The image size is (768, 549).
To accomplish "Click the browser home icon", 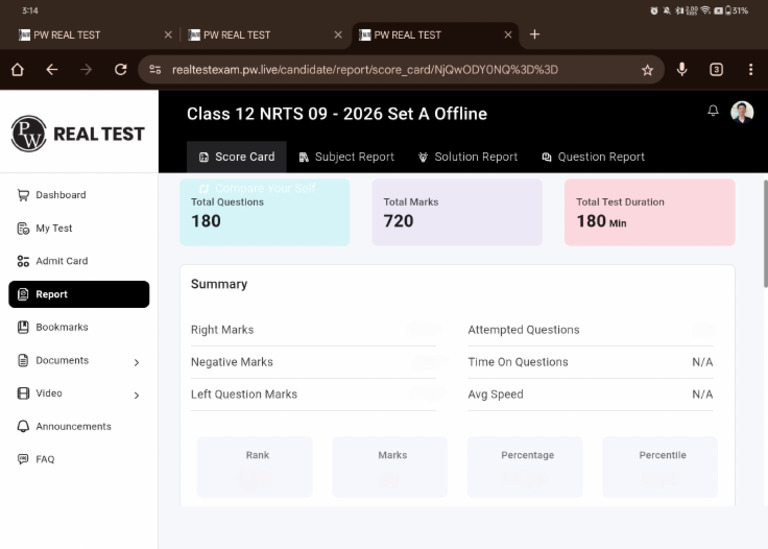I will tap(17, 70).
